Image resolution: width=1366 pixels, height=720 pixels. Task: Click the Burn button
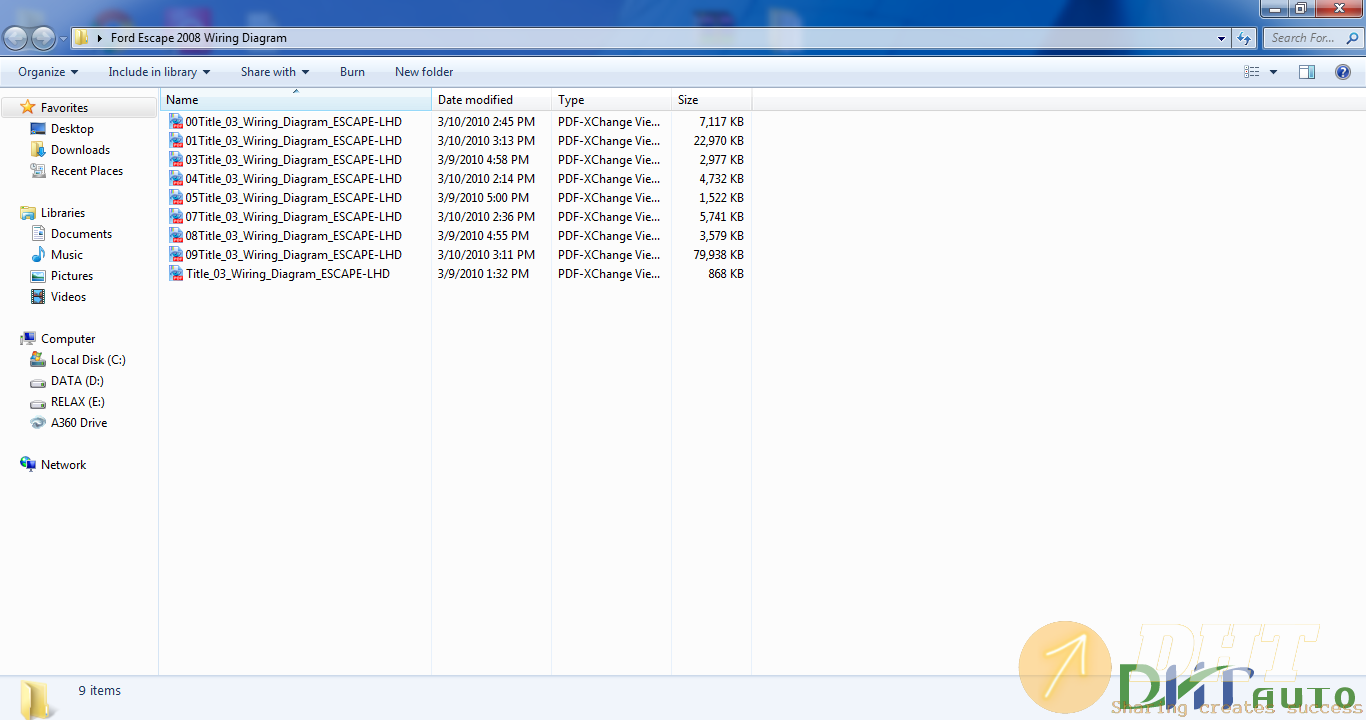pyautogui.click(x=352, y=72)
